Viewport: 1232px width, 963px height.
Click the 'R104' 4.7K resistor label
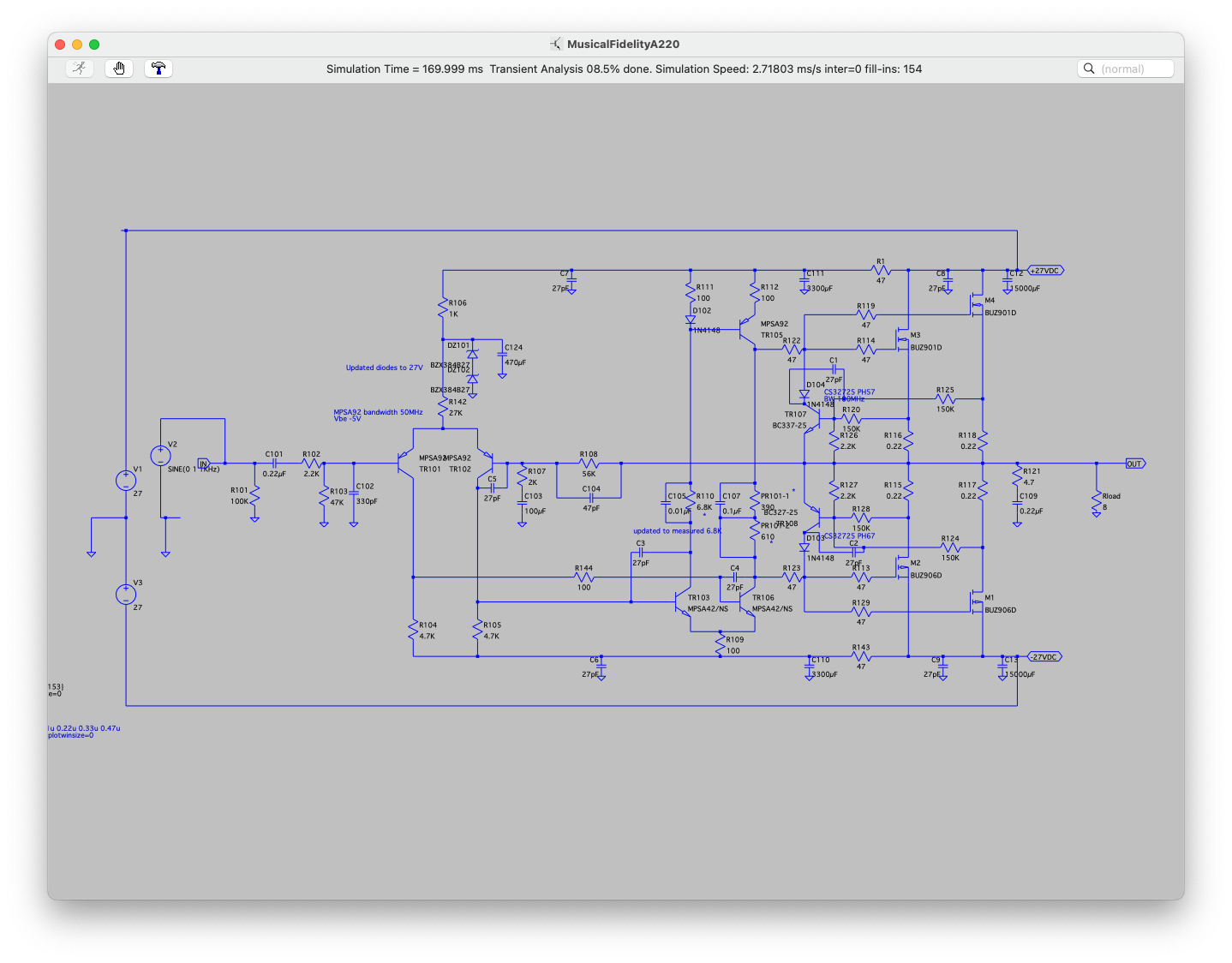pos(428,625)
